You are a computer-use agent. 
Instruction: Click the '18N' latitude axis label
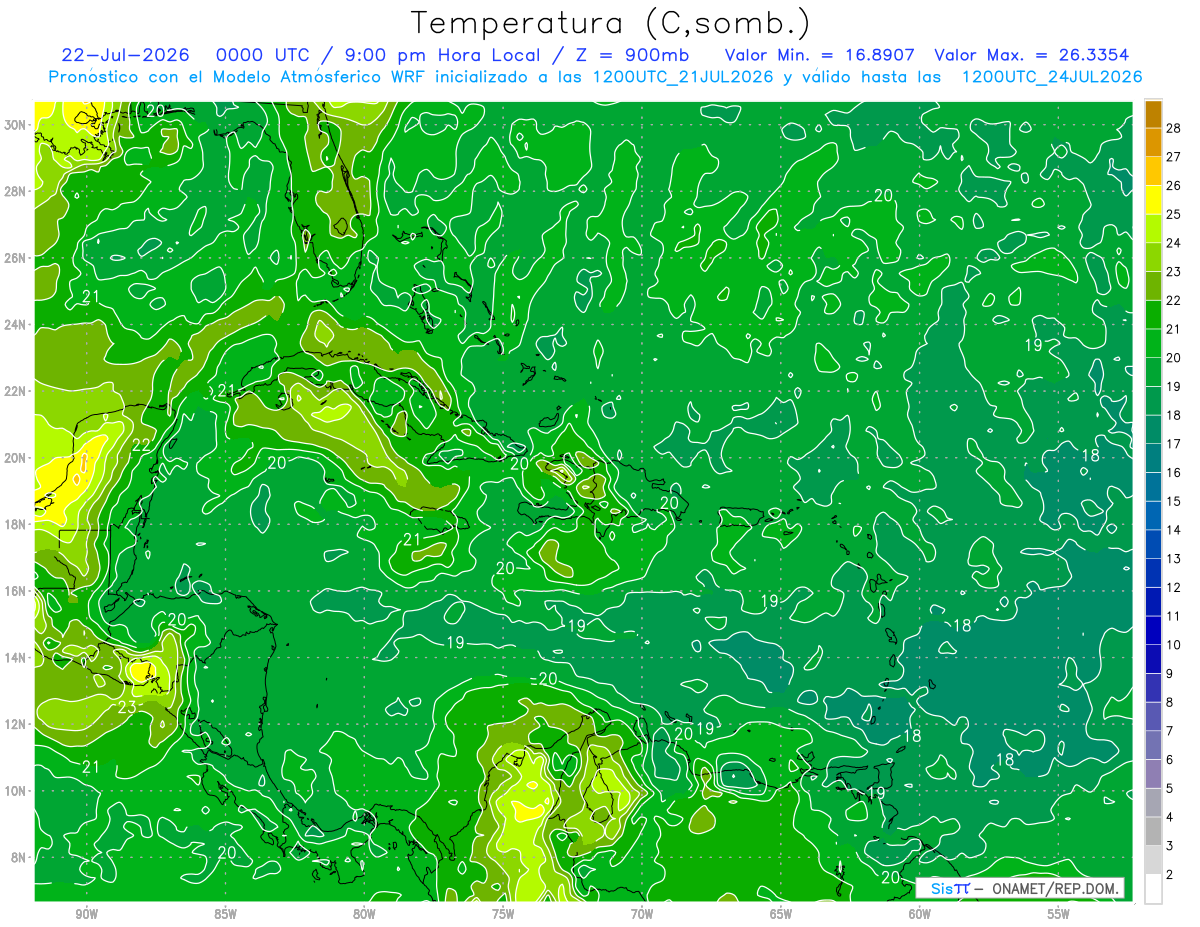(x=16, y=524)
